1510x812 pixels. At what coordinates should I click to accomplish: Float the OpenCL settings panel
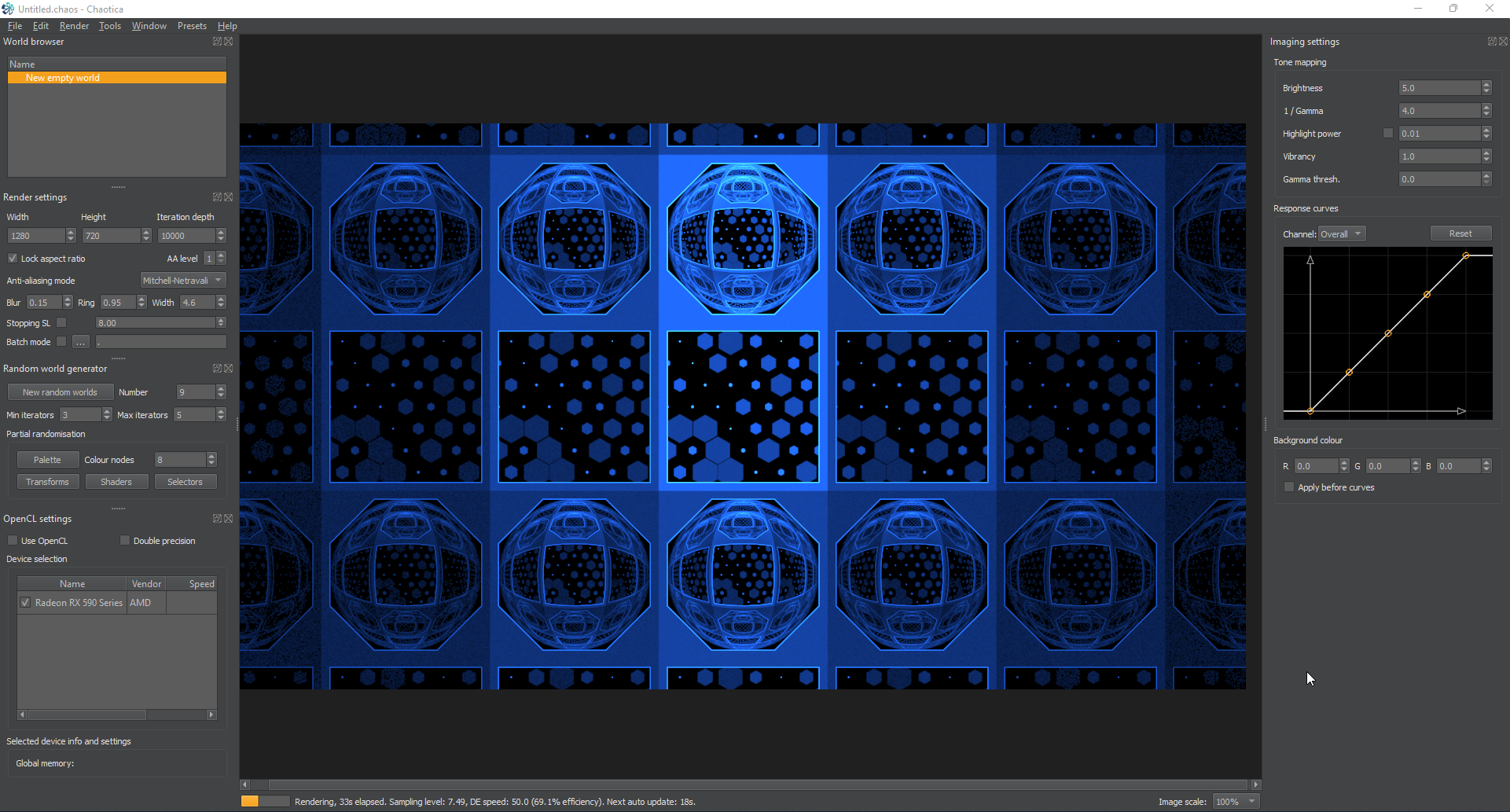[217, 519]
